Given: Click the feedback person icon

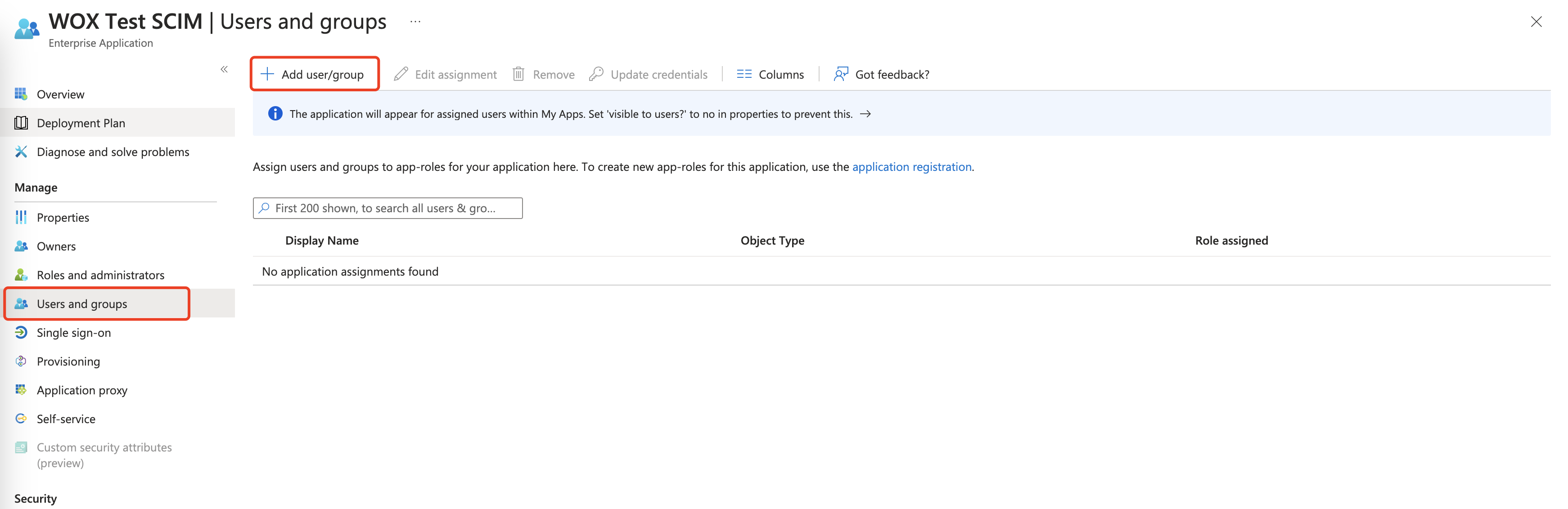Looking at the screenshot, I should coord(841,74).
